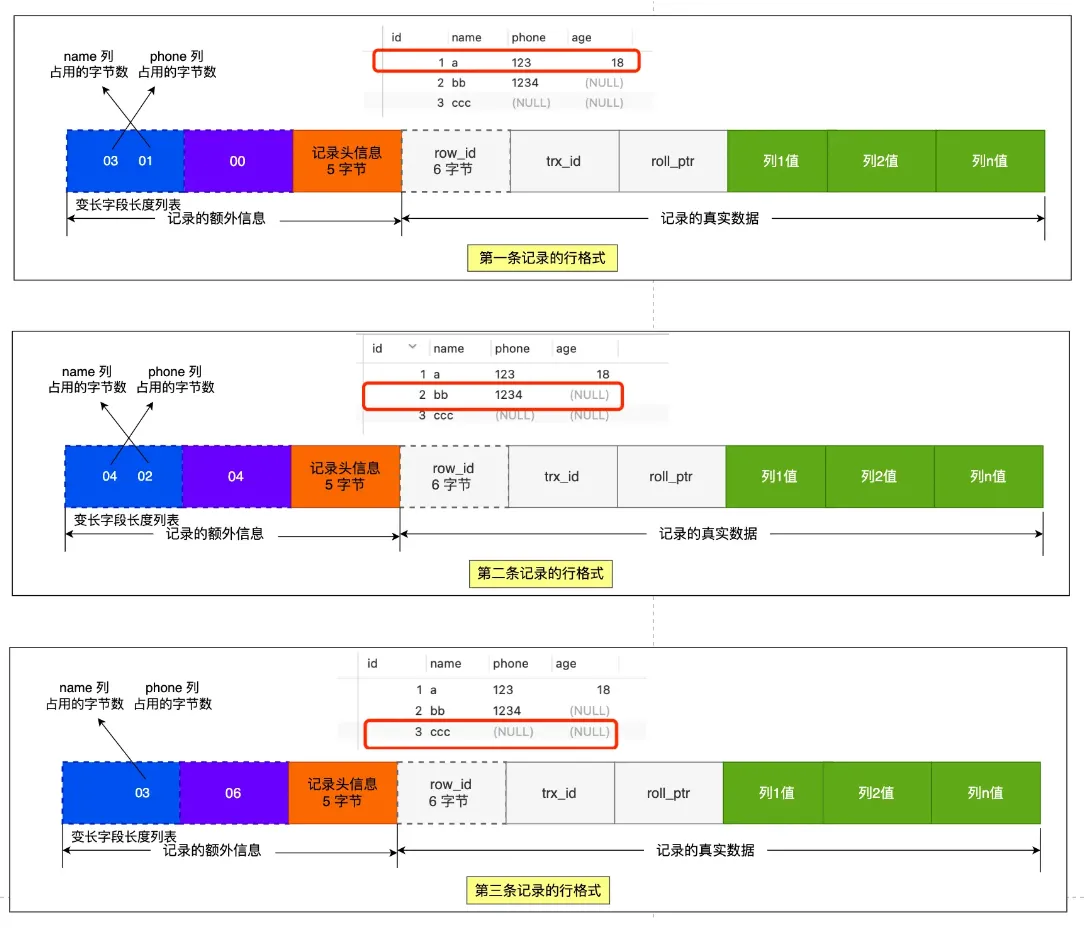Click the yellow 第三条记录的行格式 label
Image resolution: width=1087 pixels, height=938 pixels.
pos(538,890)
